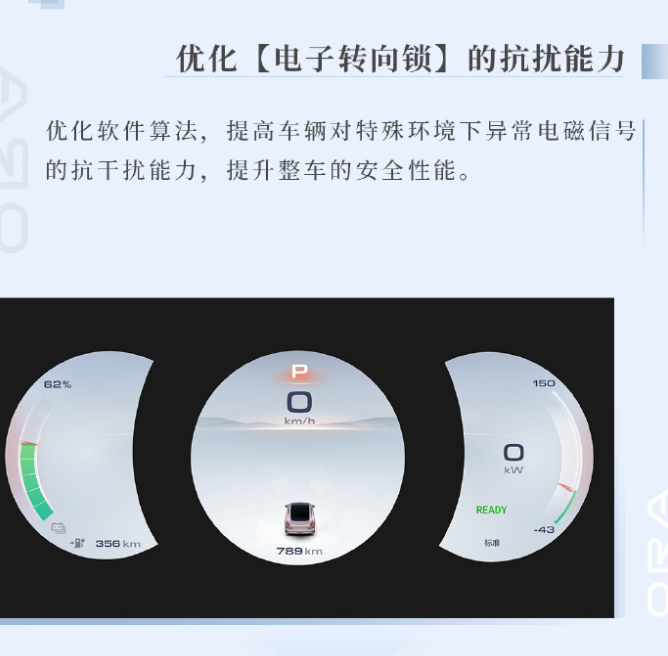Screen dimensions: 668x656
Task: Click the blue square beside the title
Action: click(x=655, y=61)
